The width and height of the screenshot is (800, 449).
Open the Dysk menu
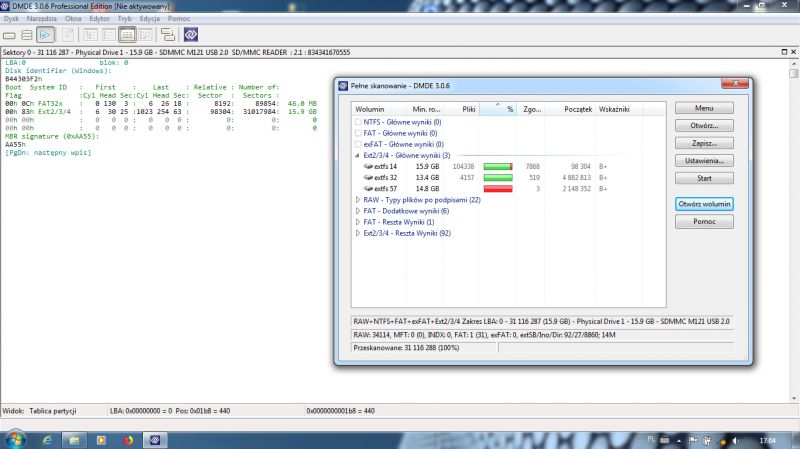pos(11,18)
